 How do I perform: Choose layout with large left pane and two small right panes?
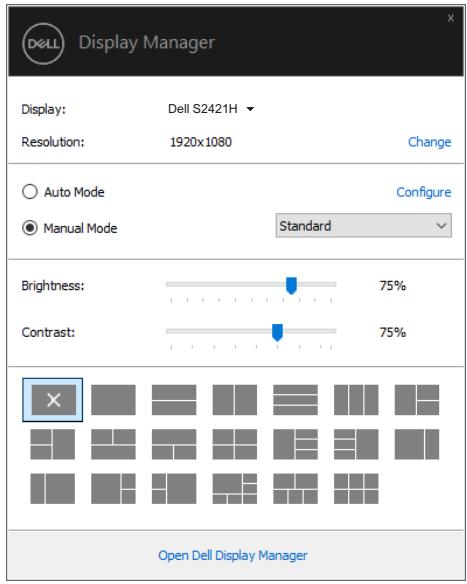point(113,489)
